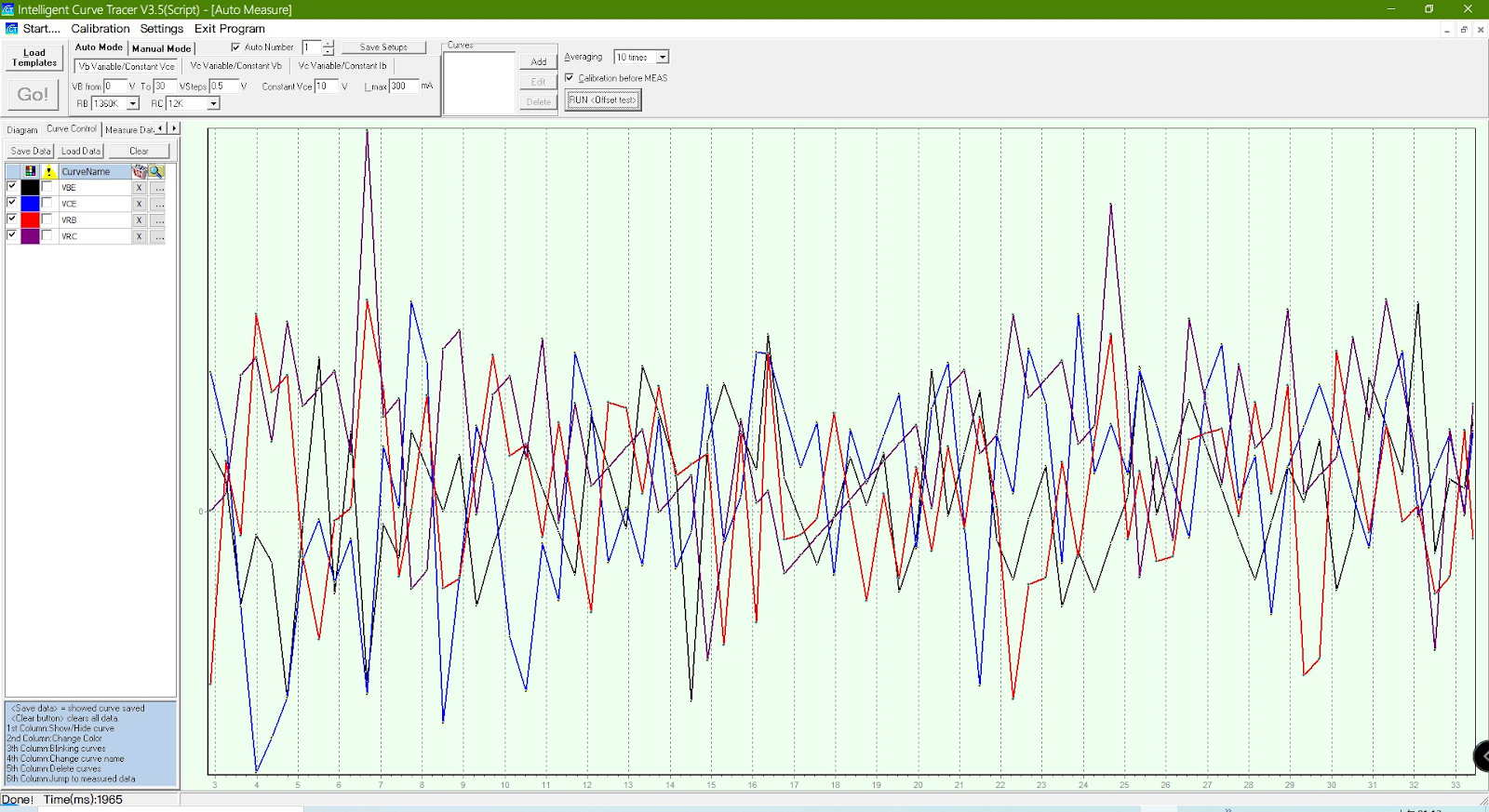Delete the VBE curve with its X button
Image resolution: width=1489 pixels, height=812 pixels.
point(140,188)
